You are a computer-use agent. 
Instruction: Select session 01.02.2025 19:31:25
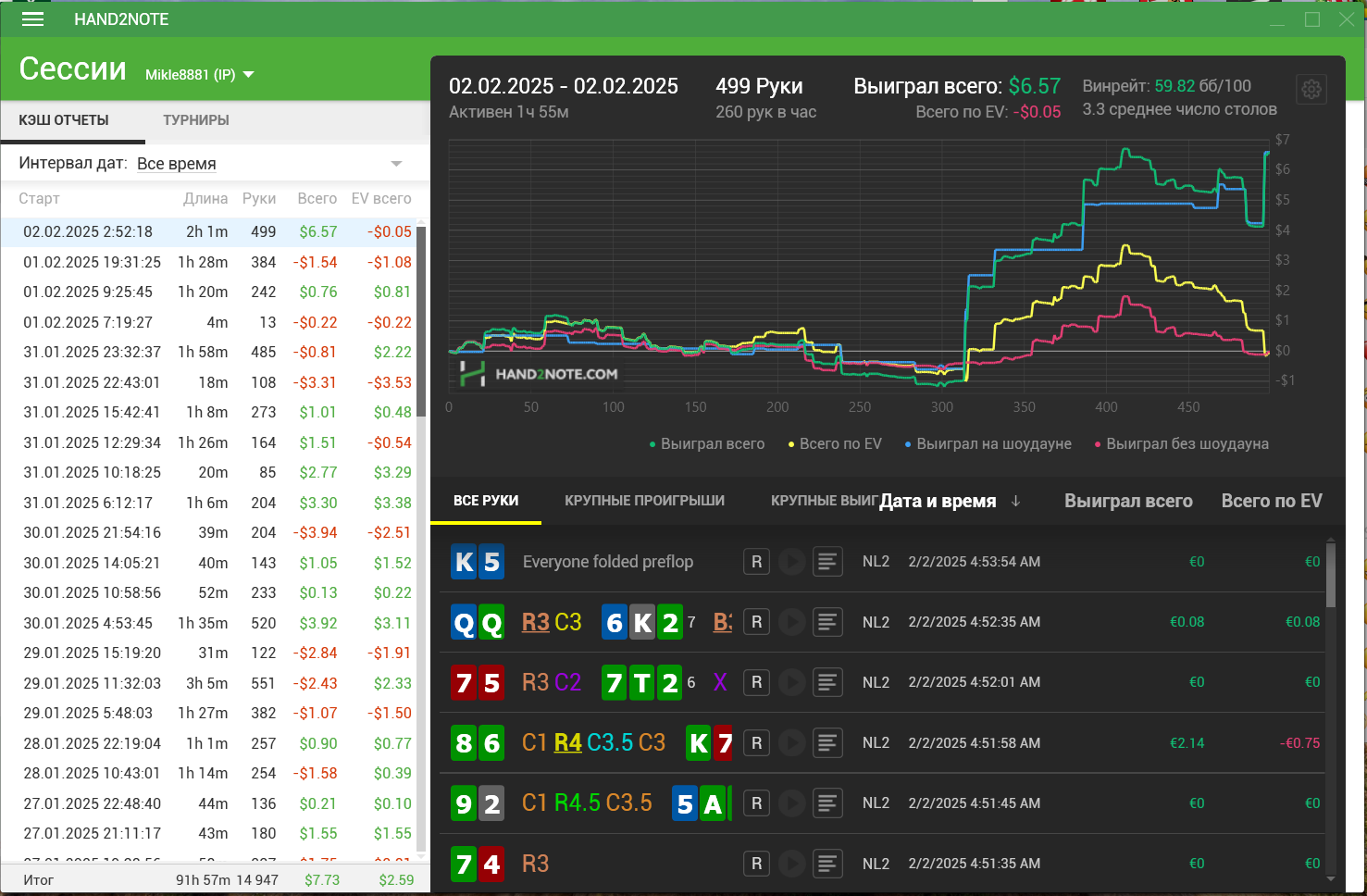coord(208,262)
